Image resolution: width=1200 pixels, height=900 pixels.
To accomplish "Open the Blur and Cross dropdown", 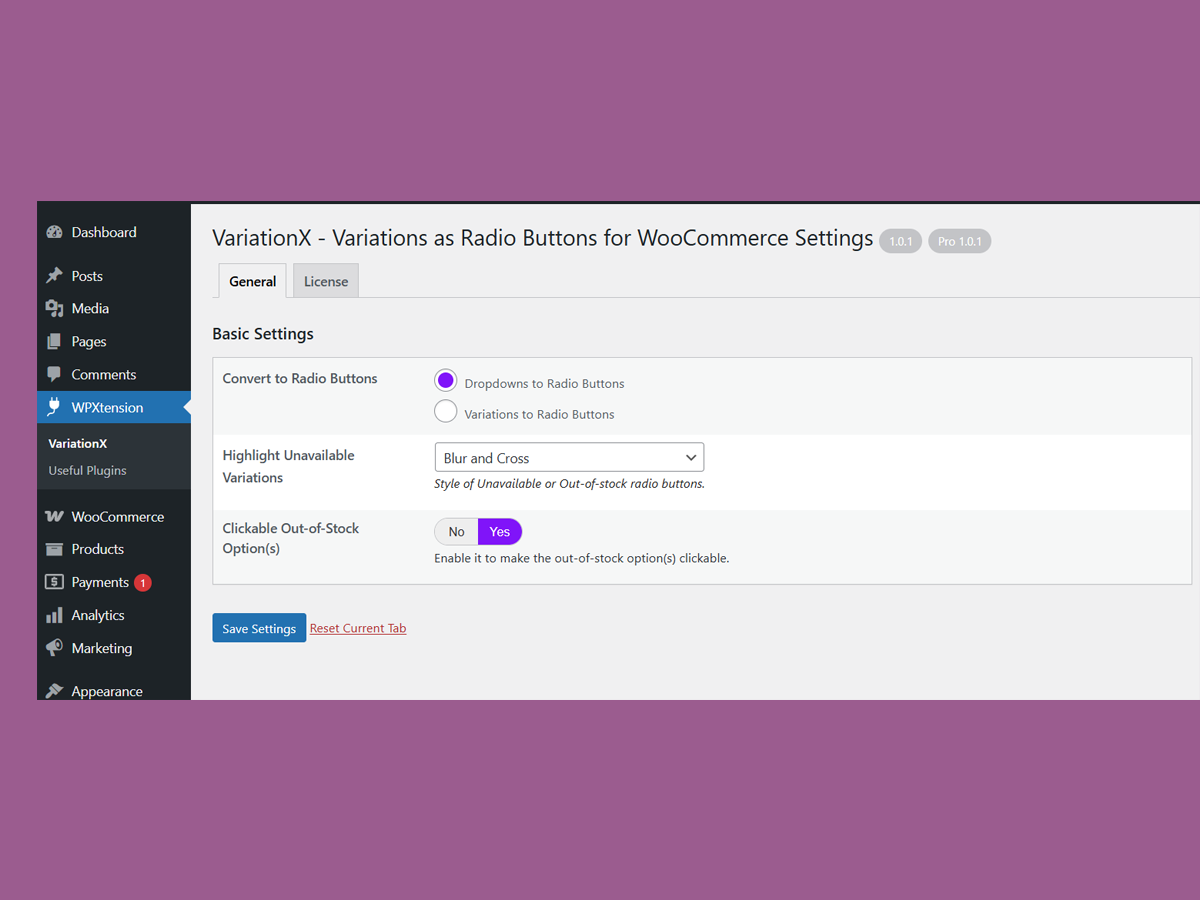I will click(569, 458).
